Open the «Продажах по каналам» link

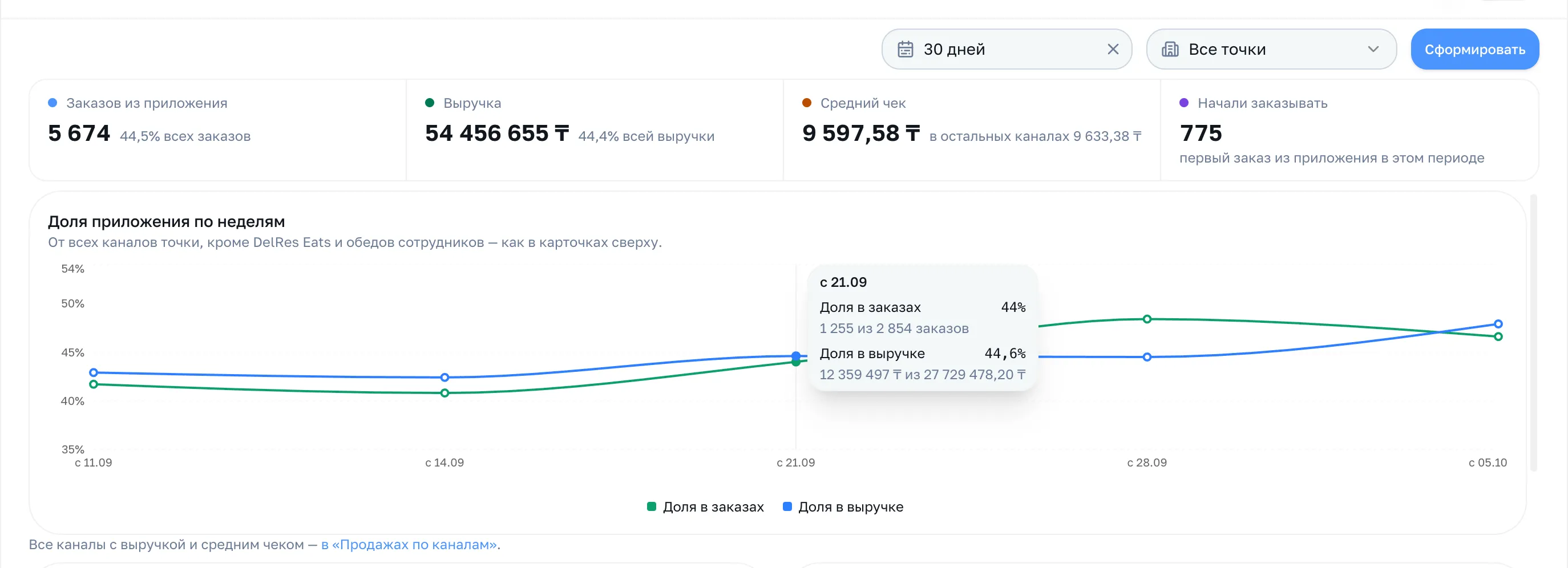[409, 544]
